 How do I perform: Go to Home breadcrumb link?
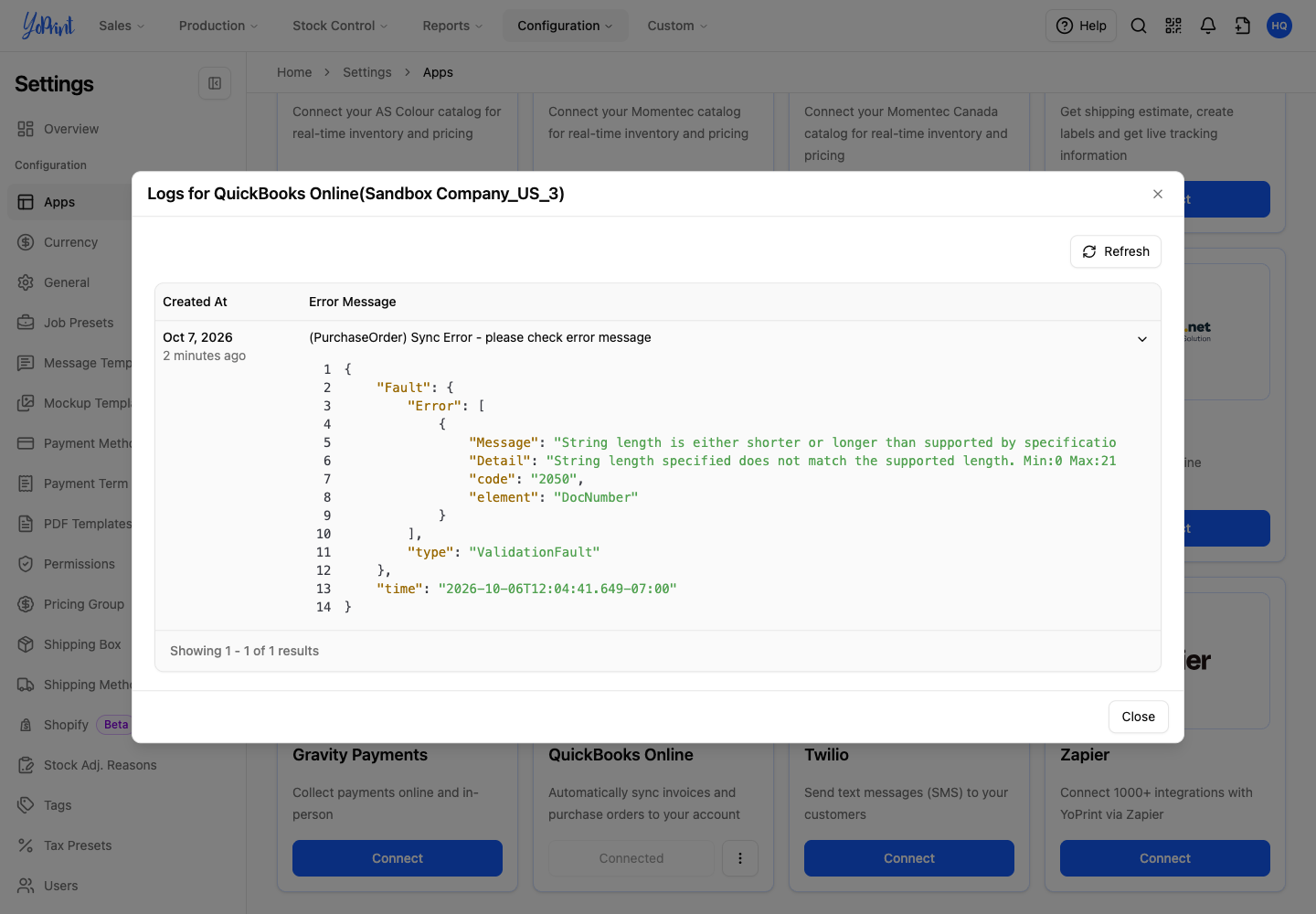pyautogui.click(x=294, y=72)
